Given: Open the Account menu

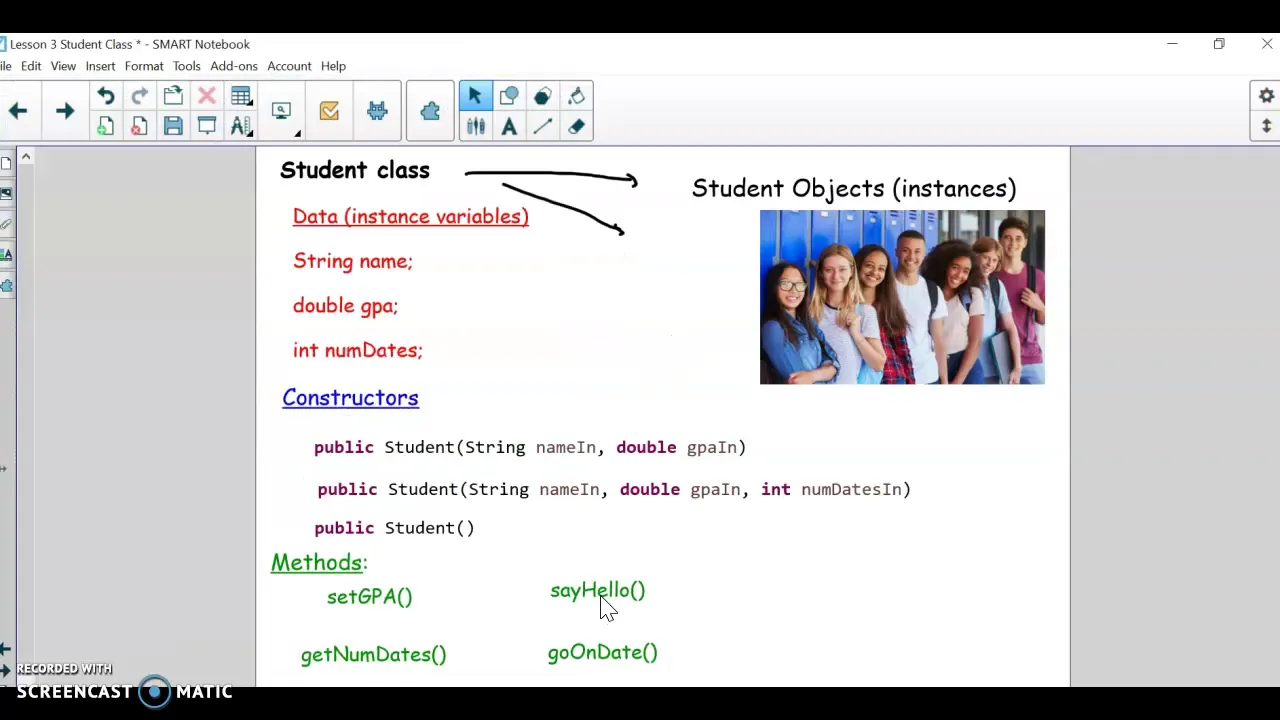Looking at the screenshot, I should click(289, 66).
